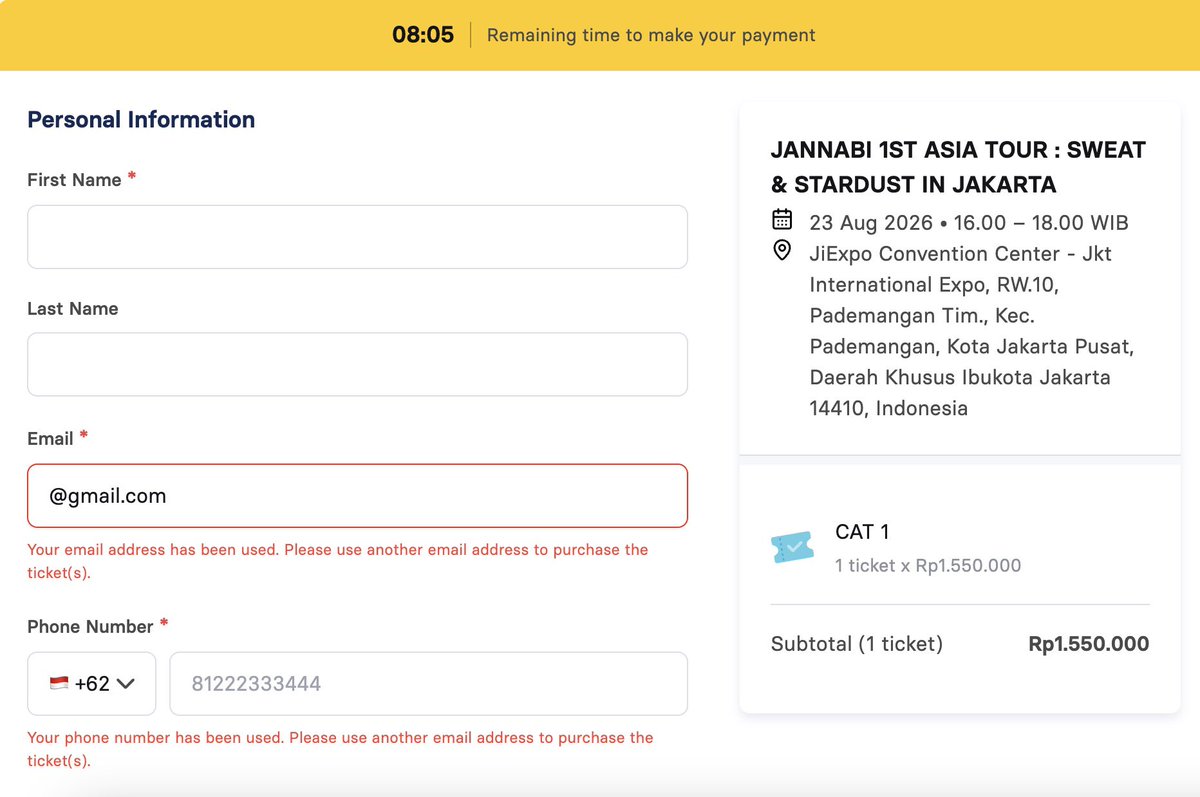Click the JiExpo Convention Center address text

click(x=971, y=331)
